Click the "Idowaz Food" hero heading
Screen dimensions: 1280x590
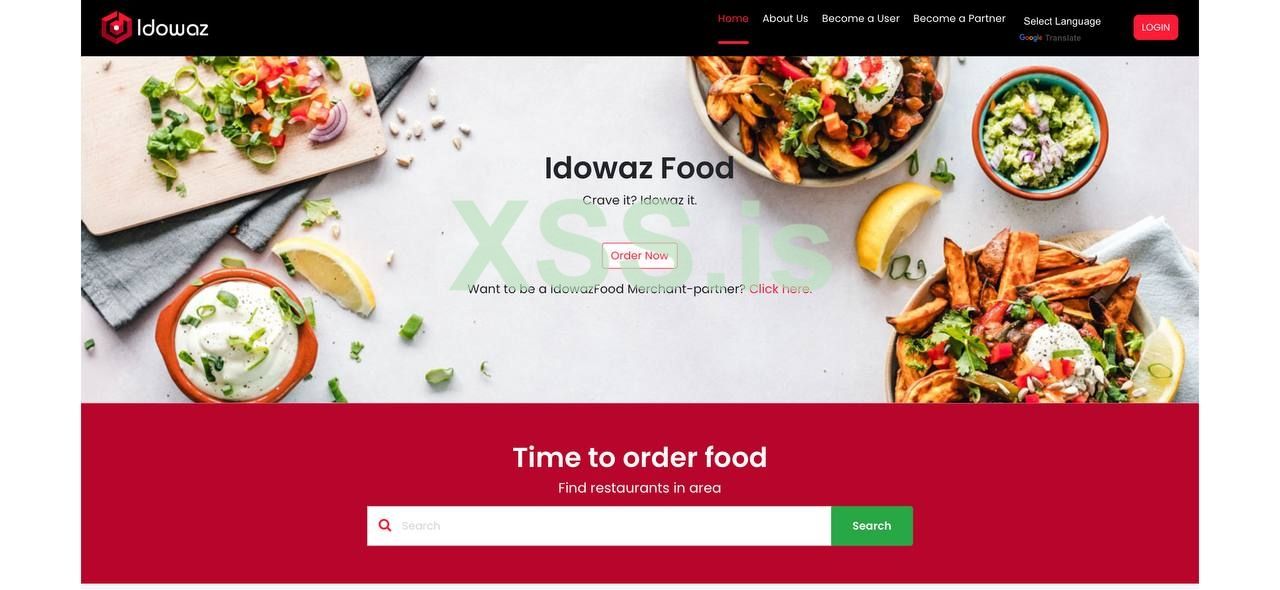tap(640, 168)
